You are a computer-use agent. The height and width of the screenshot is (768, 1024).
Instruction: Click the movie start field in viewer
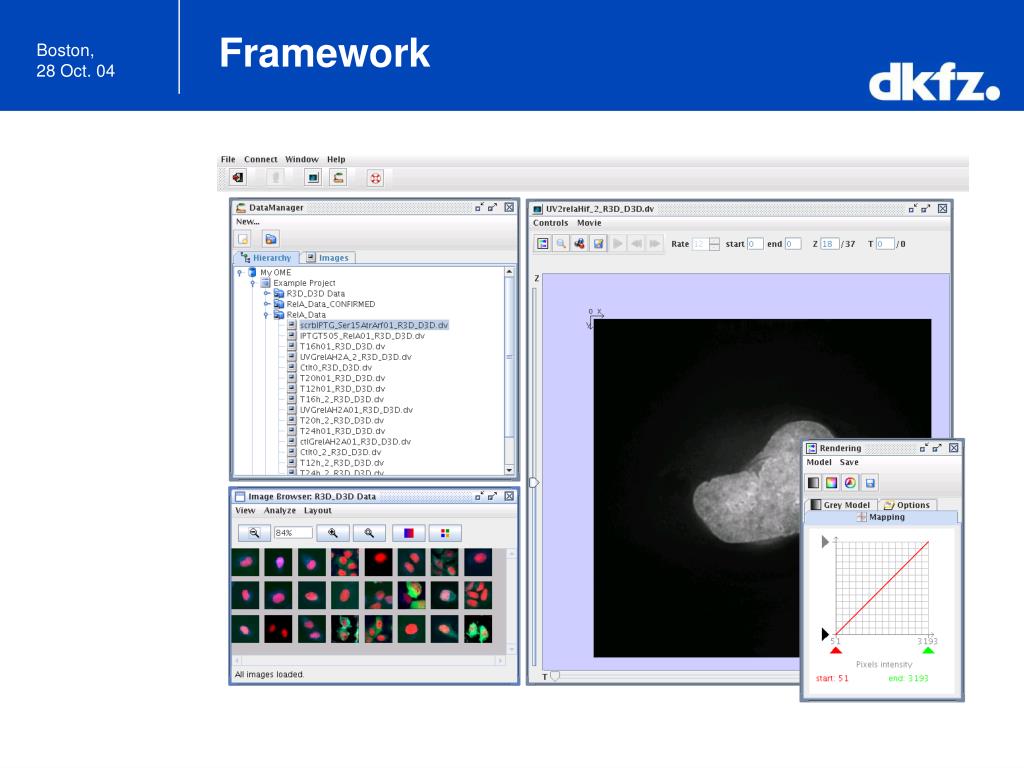tap(754, 244)
